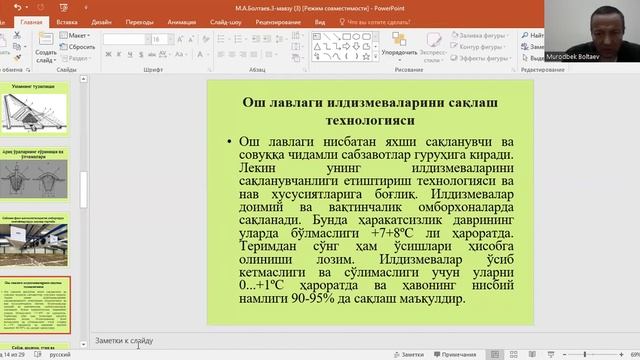Open Заливка фигуры shape fill color menu
Viewport: 640px width, 360px height.
tap(480, 36)
